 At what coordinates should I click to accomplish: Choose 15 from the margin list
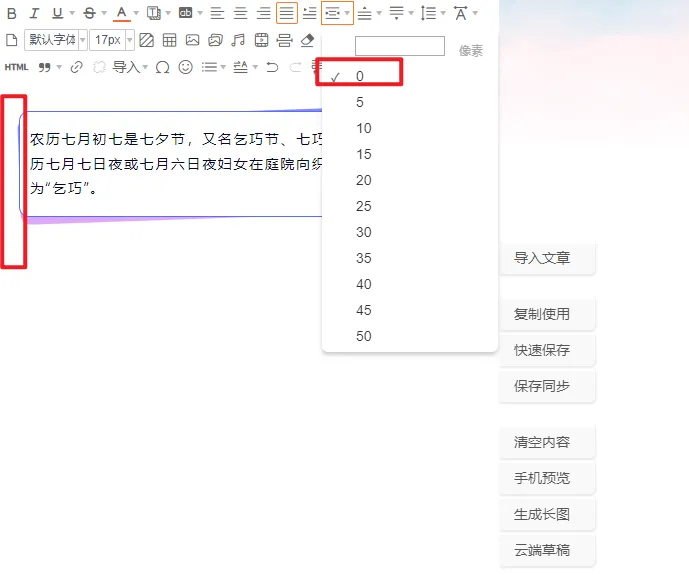[410, 154]
